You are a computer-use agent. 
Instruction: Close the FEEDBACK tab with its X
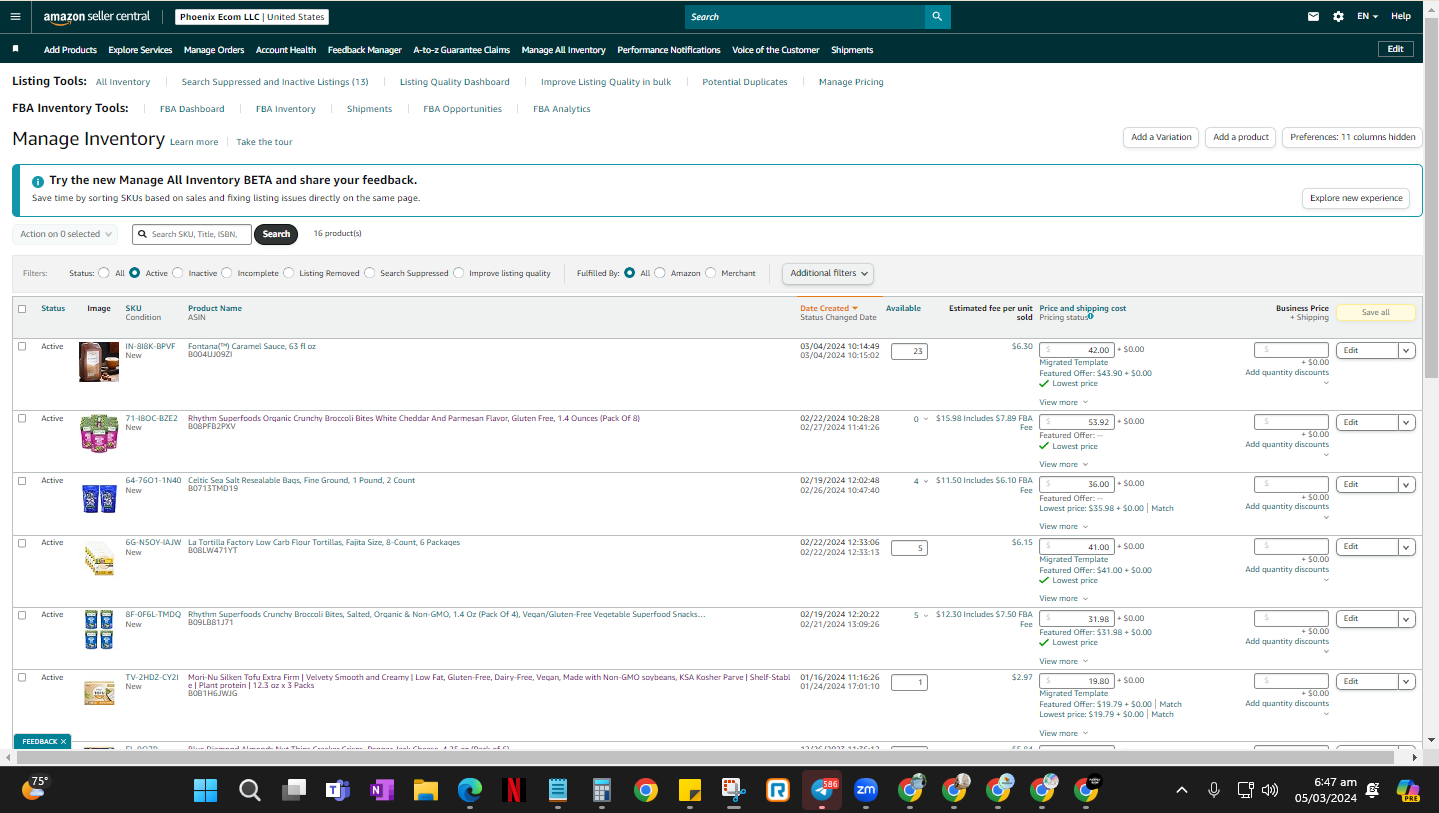coord(63,741)
